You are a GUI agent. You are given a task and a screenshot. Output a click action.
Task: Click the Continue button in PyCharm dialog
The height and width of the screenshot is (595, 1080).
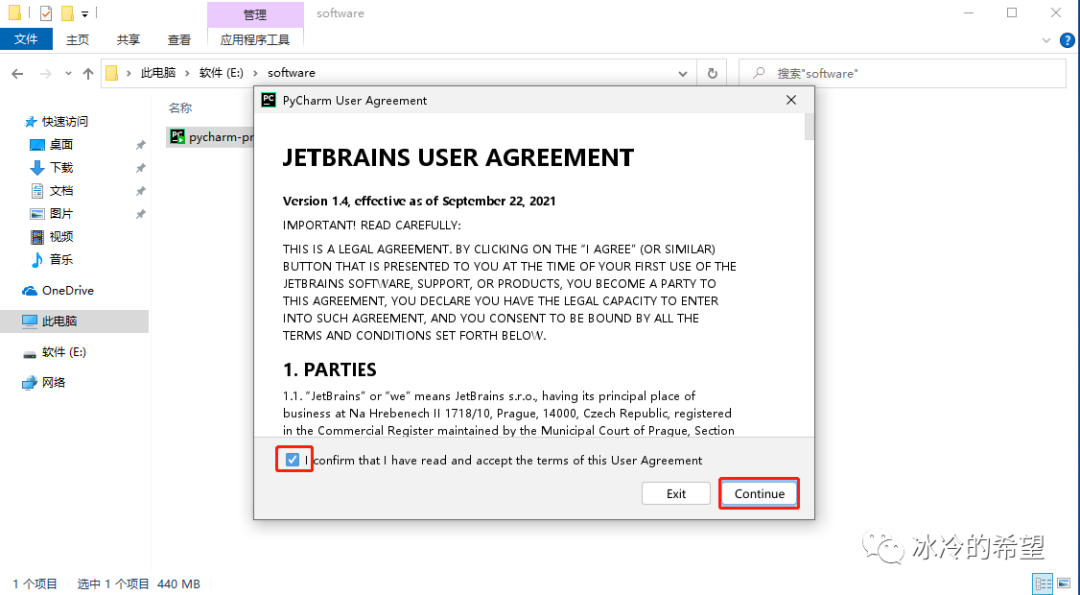click(759, 494)
